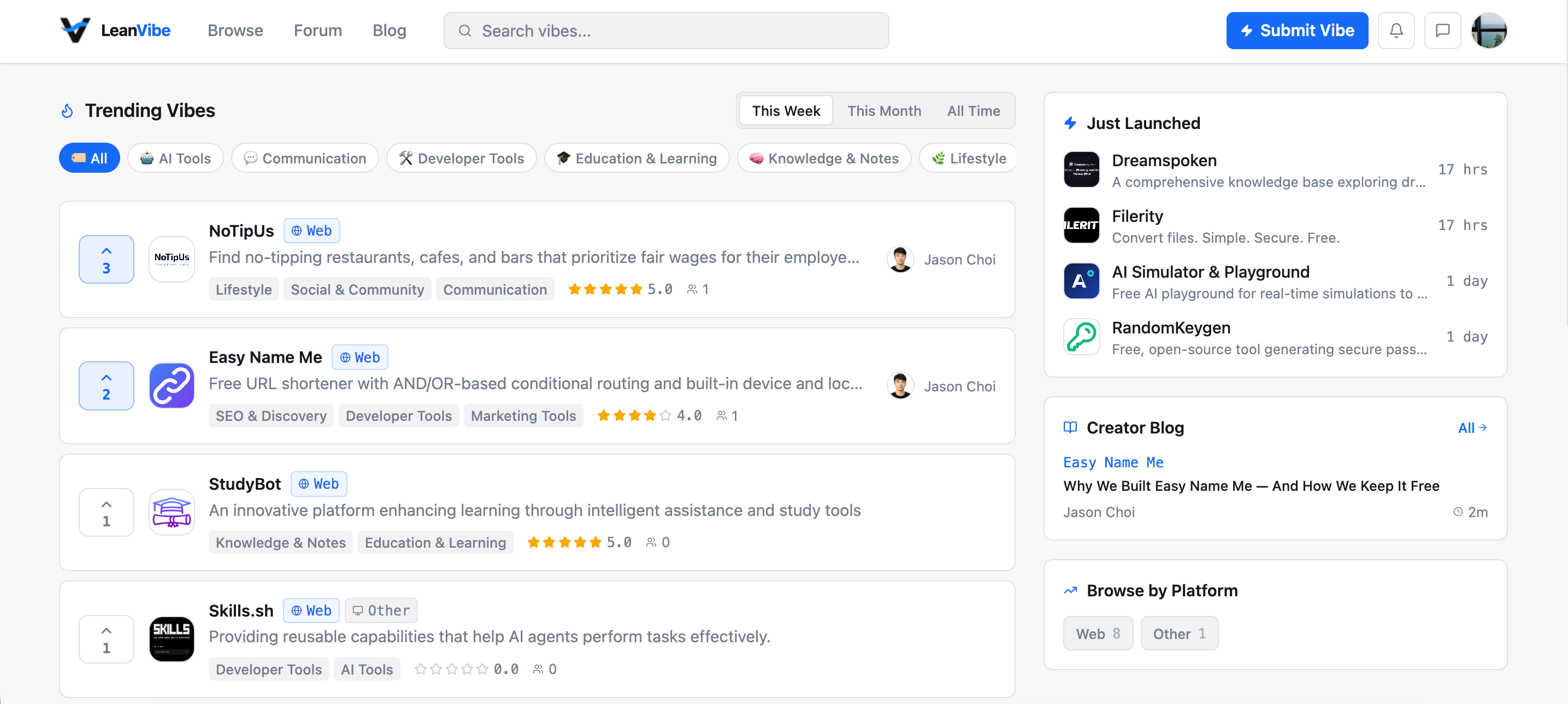Viewport: 1568px width, 704px height.
Task: Filter by Education & Learning category
Action: click(636, 159)
